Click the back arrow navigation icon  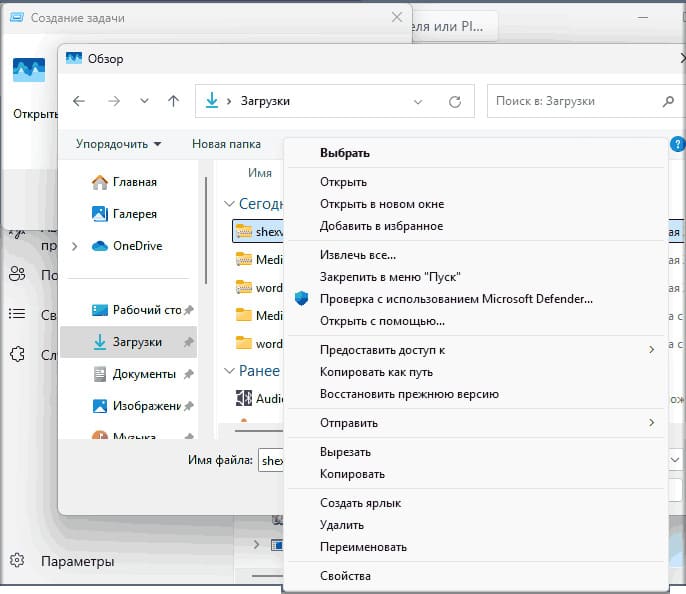79,101
